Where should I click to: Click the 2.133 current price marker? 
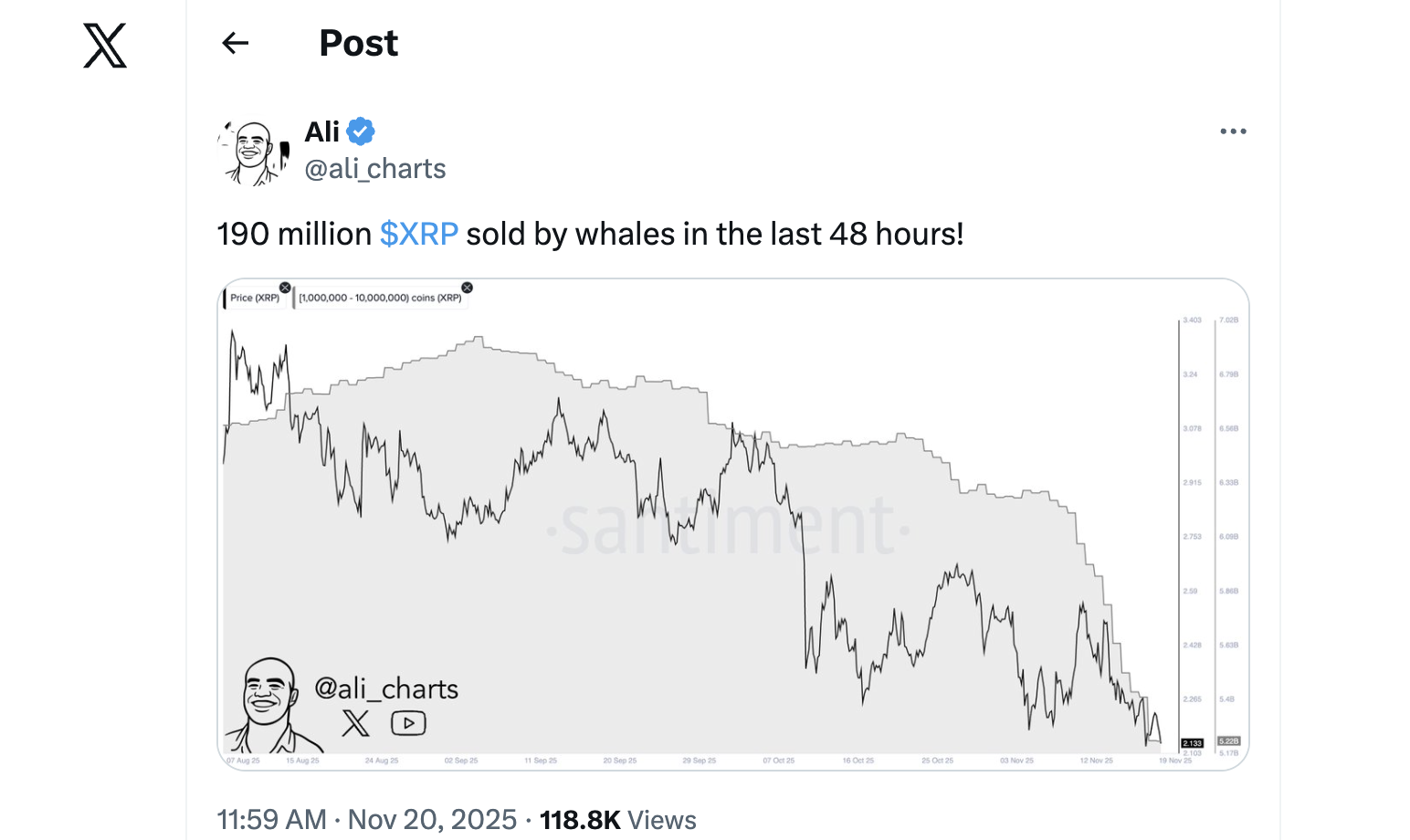[x=1192, y=743]
